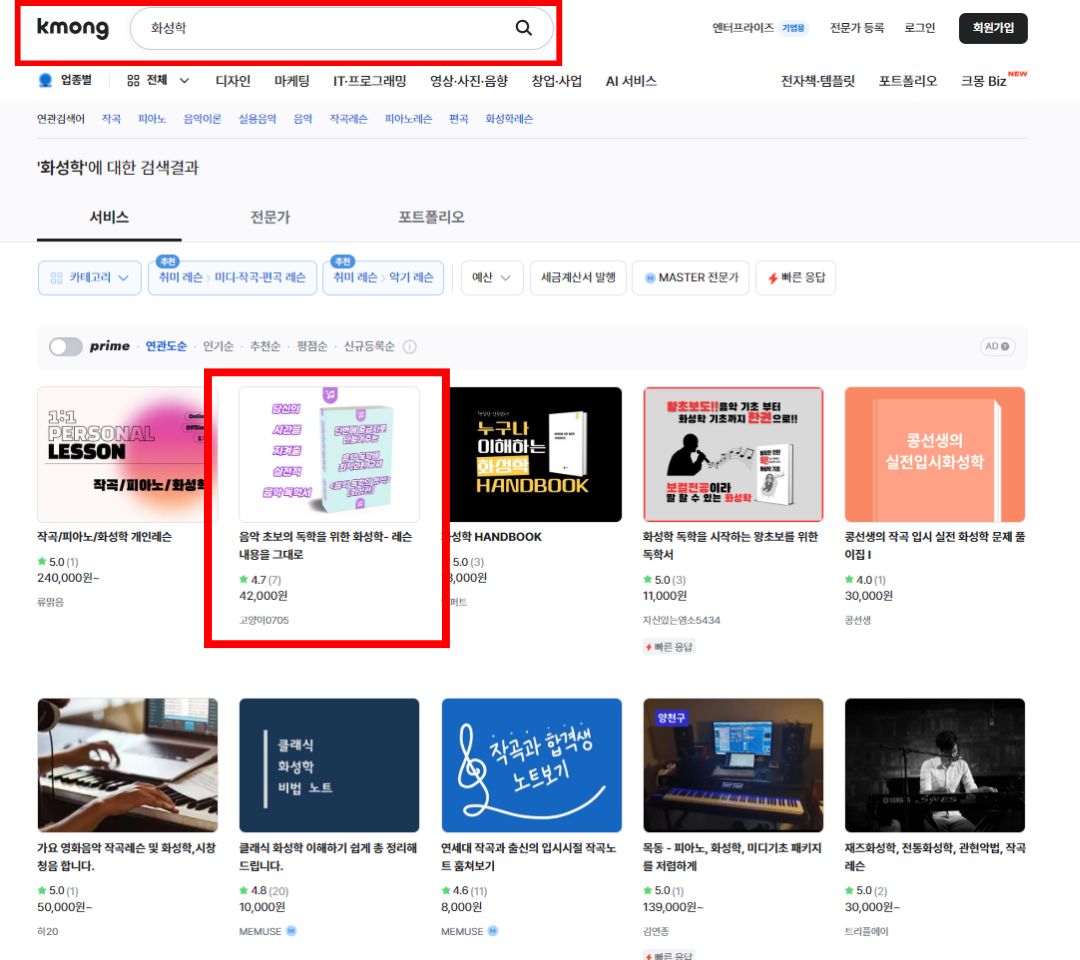Sort by 추천순

tap(265, 346)
